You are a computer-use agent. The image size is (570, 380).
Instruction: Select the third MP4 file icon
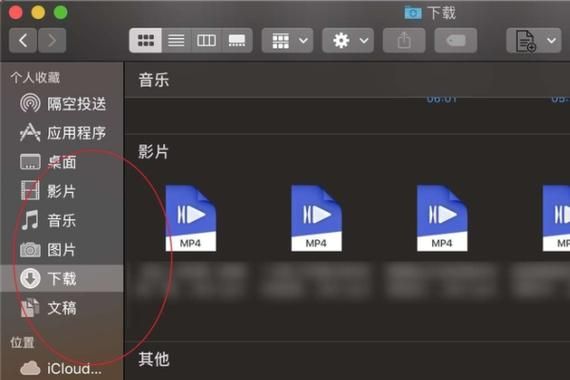(442, 218)
